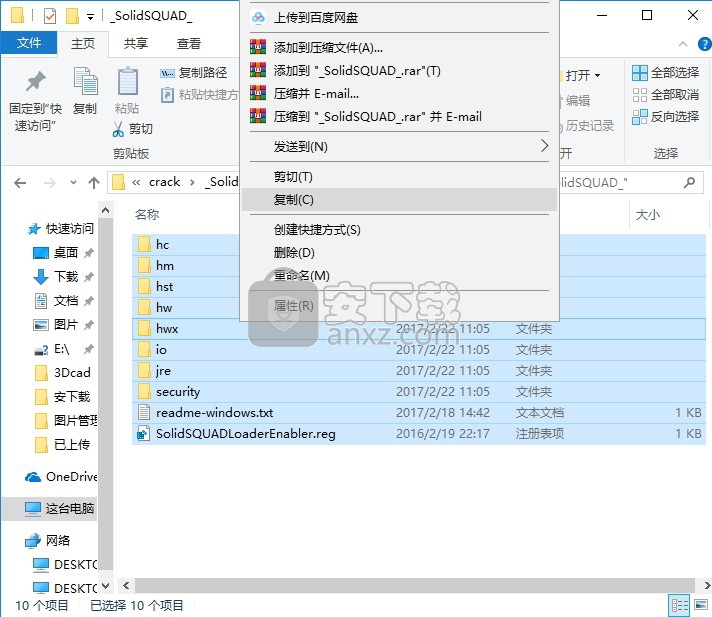
Task: Choose Add to "_SolidSQUAD_.rar" entry
Action: point(399,70)
